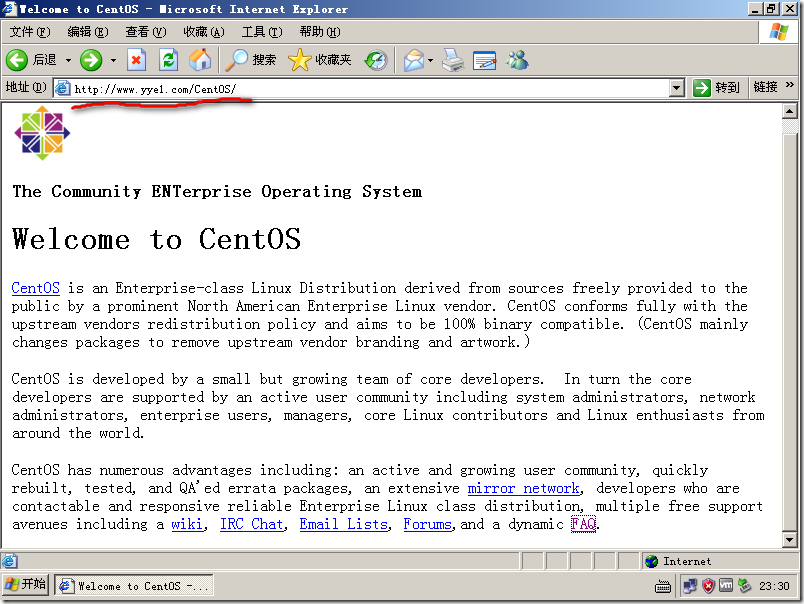Click the status bar page icon
This screenshot has width=804, height=604.
9,561
